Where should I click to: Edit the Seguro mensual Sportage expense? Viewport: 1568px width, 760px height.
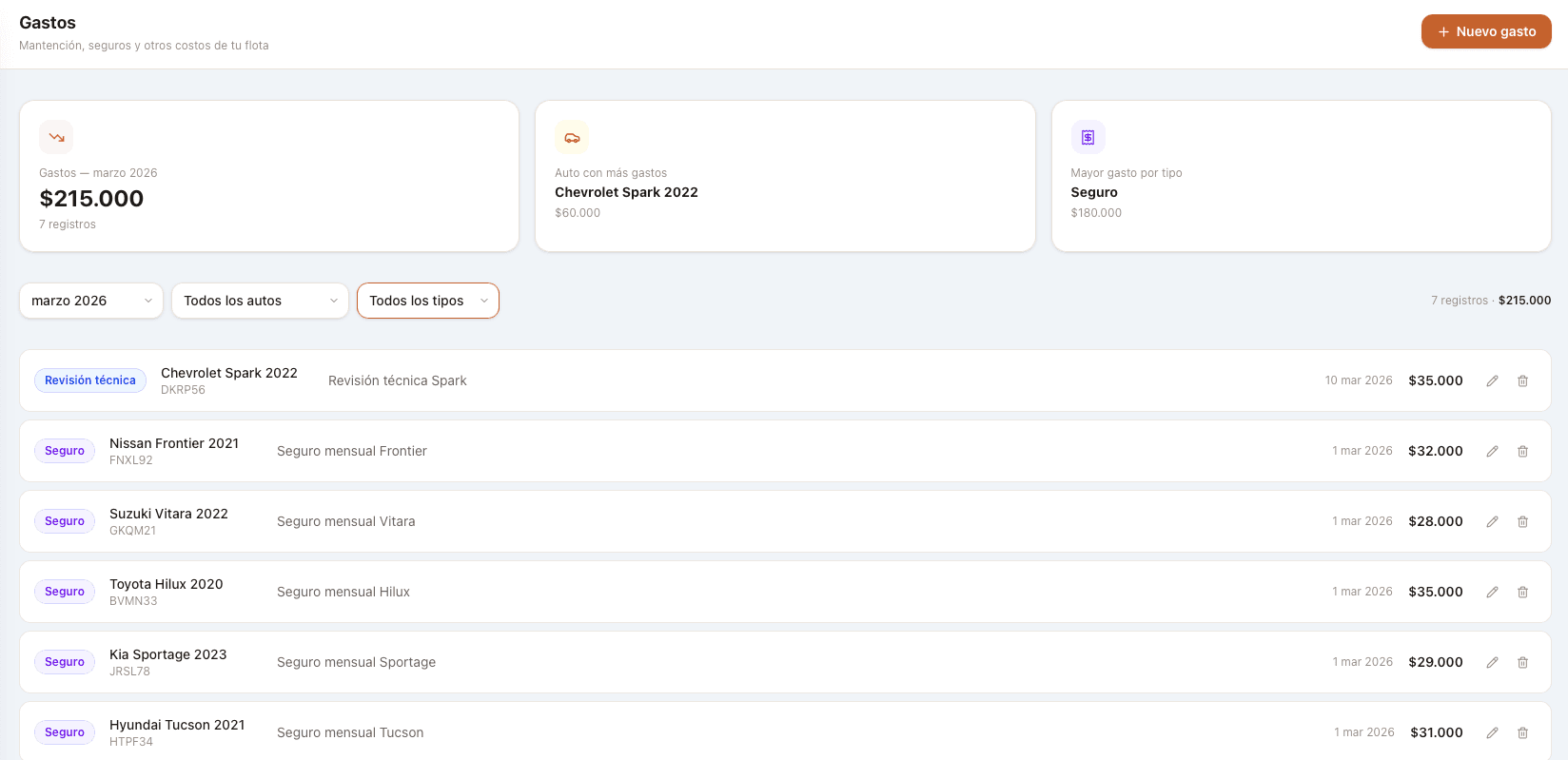tap(1492, 662)
